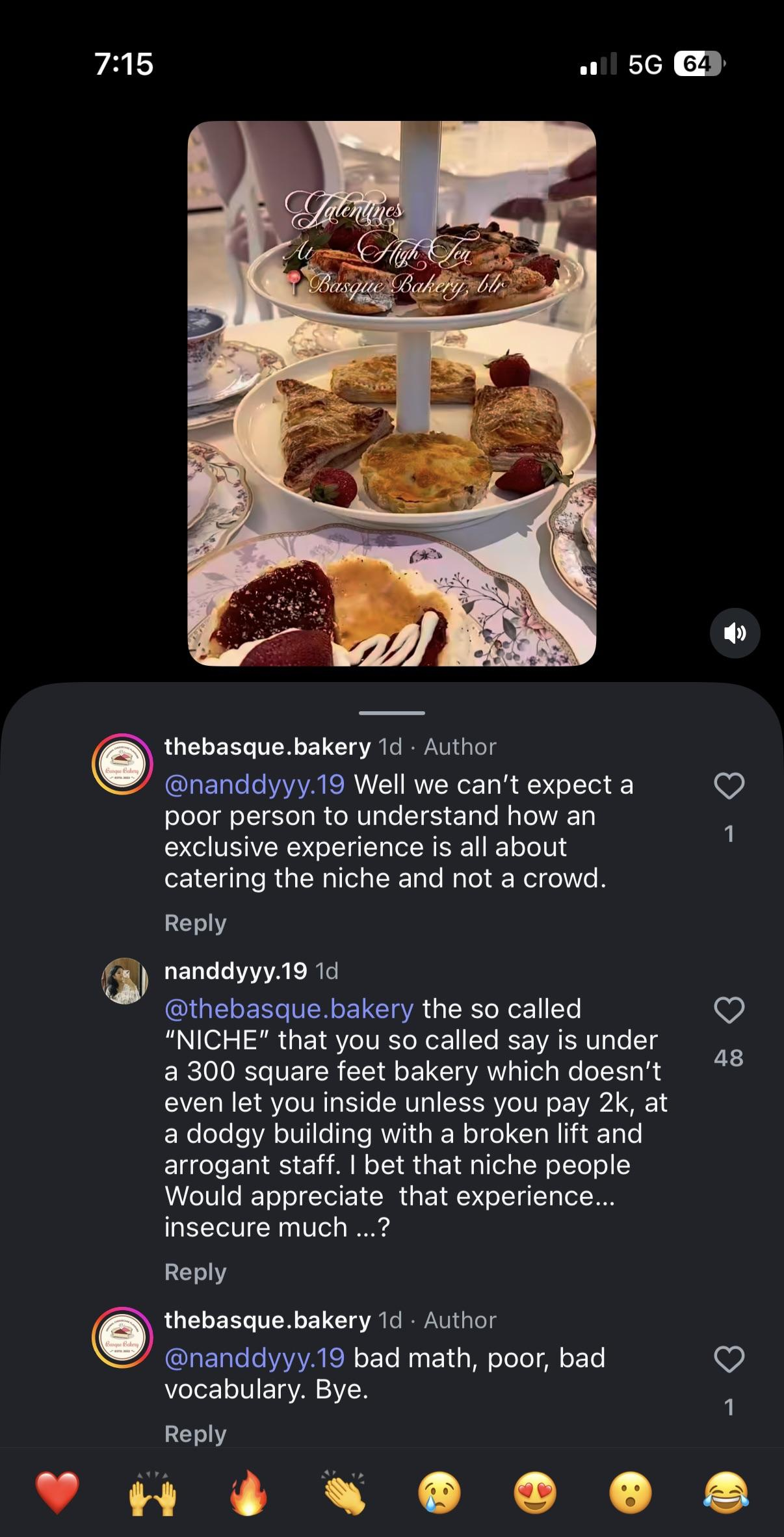Send the crying face emoji reaction
This screenshot has width=784, height=1537.
(x=439, y=1492)
